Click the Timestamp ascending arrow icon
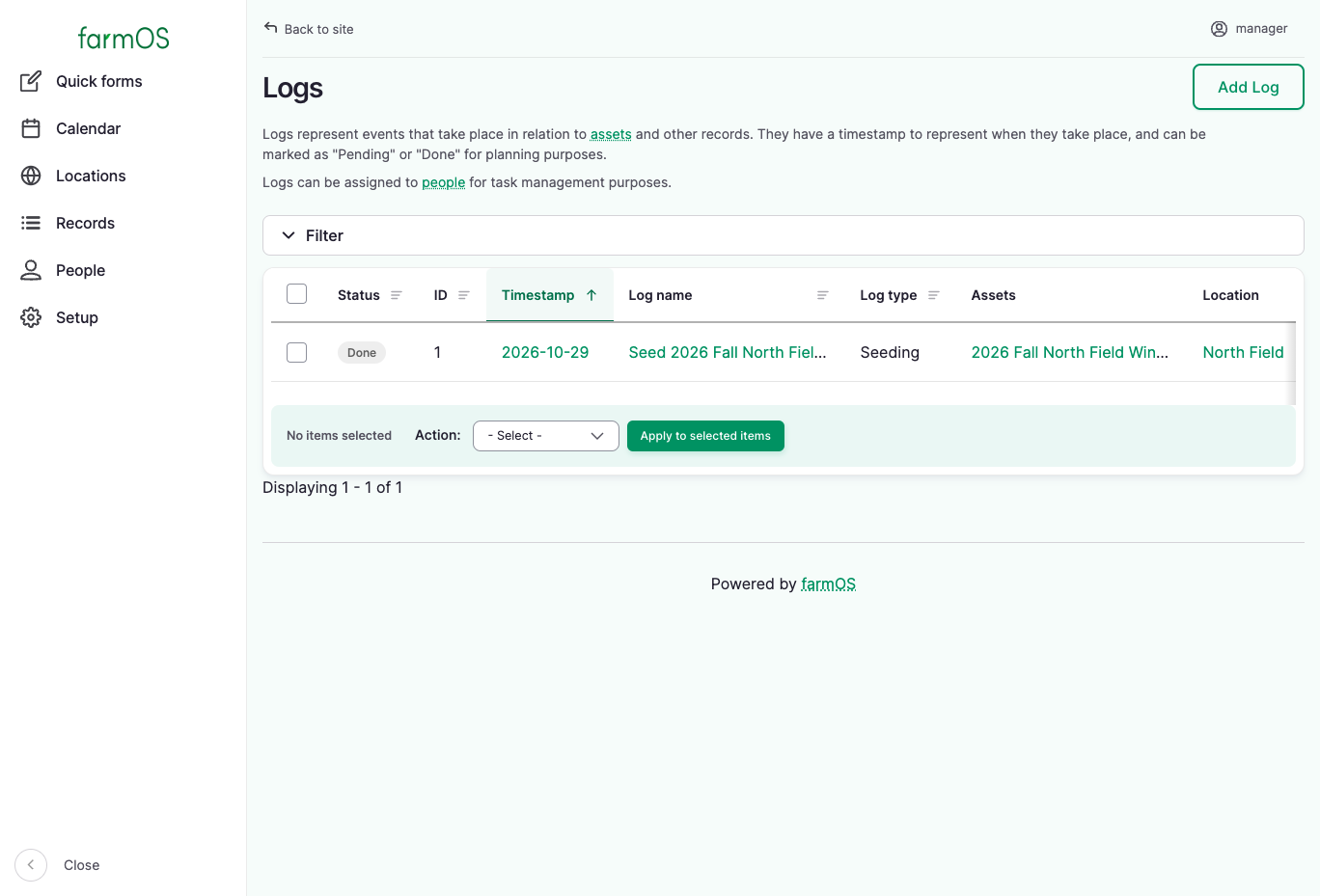Viewport: 1320px width, 896px height. pyautogui.click(x=591, y=295)
